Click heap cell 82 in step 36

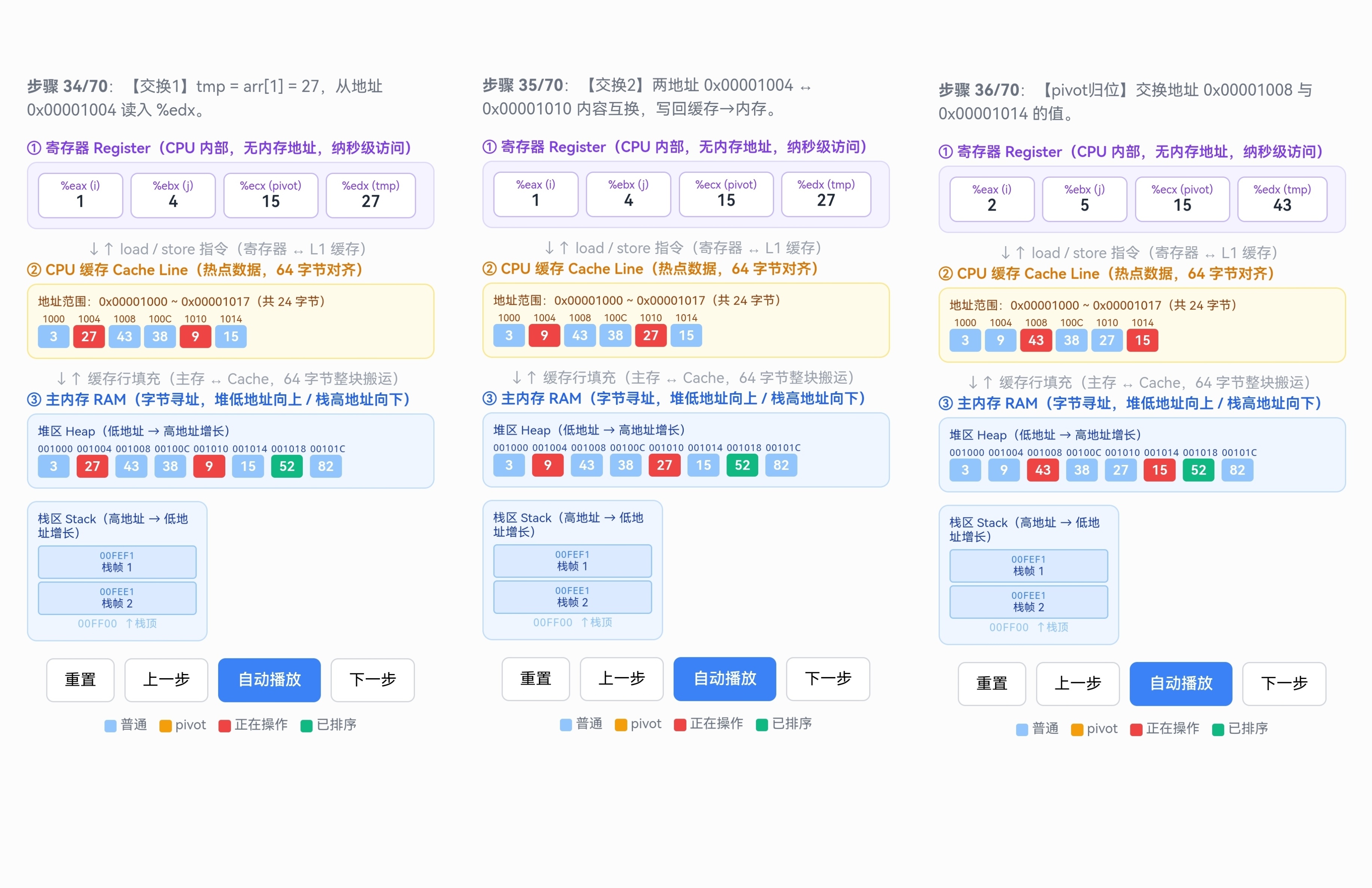click(x=1237, y=470)
